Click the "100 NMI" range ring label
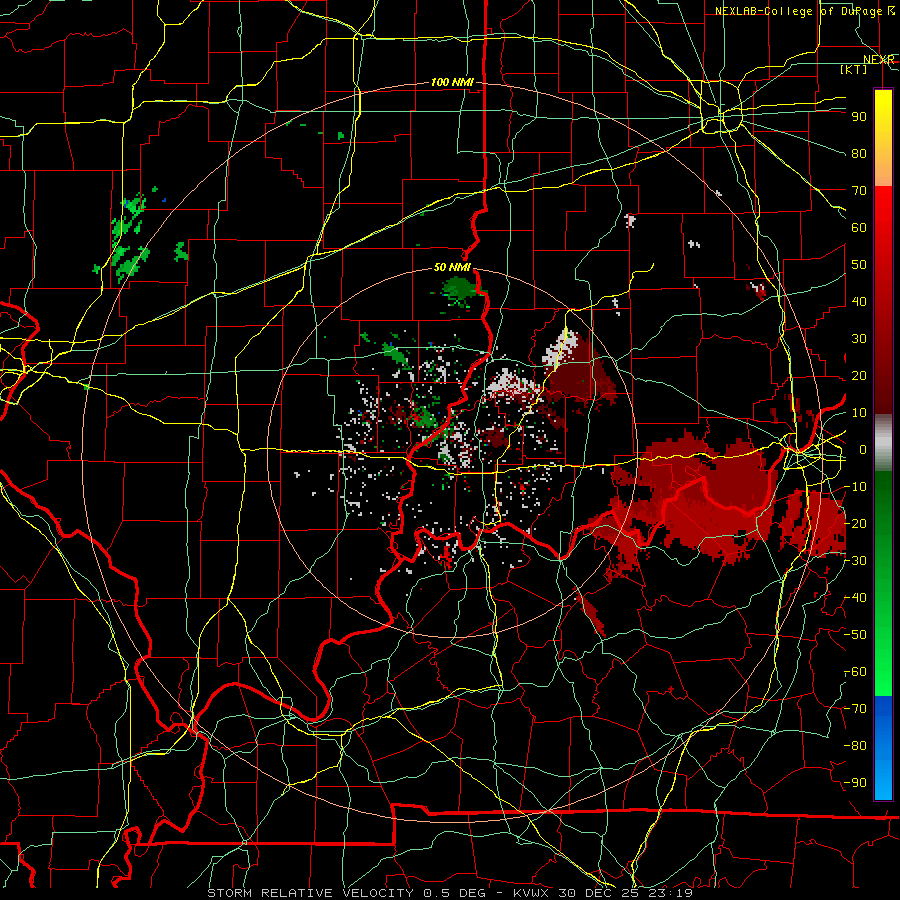The width and height of the screenshot is (900, 900). (452, 83)
